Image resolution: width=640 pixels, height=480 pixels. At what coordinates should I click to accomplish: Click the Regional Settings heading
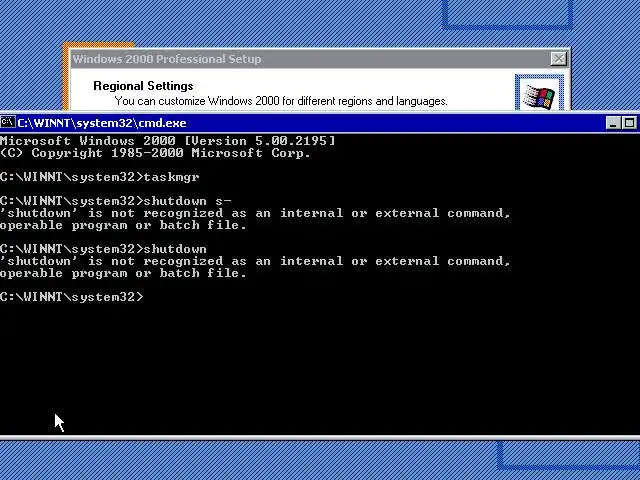pos(143,86)
